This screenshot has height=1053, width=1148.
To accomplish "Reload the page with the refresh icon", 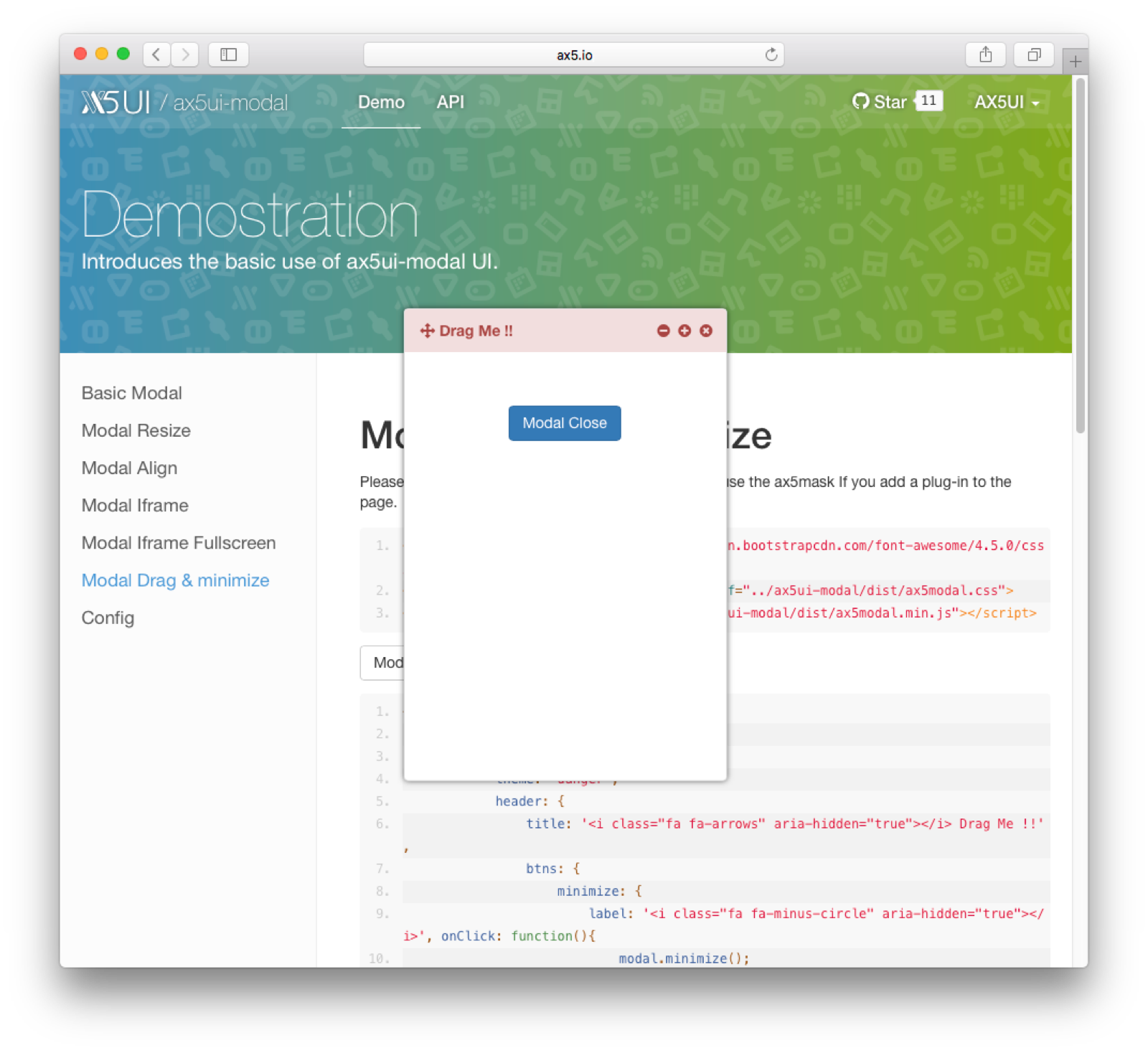I will coord(771,55).
